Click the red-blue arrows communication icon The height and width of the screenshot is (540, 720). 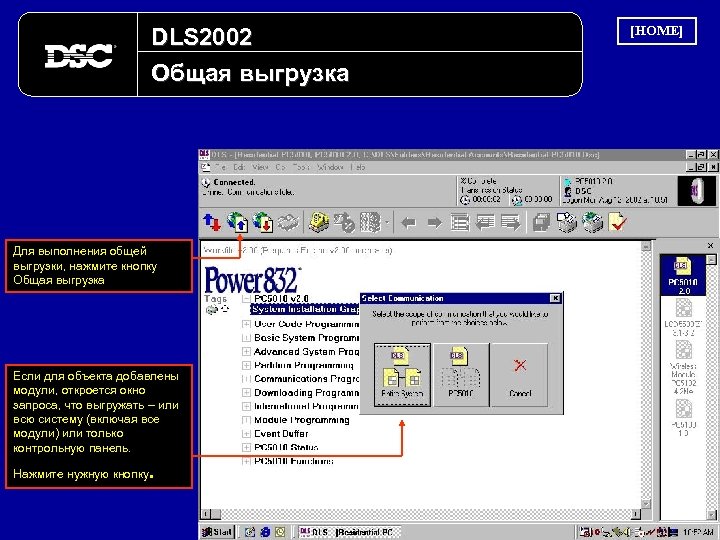212,222
